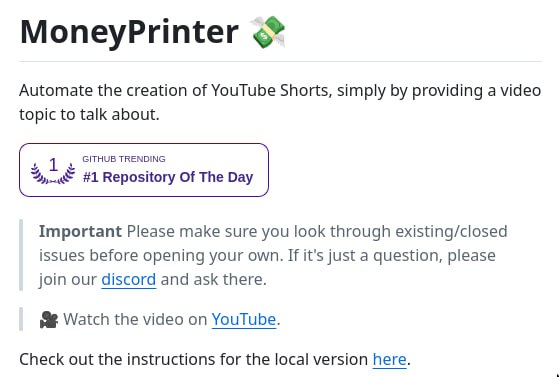Viewport: 559px width, 377px height.
Task: Click the divider line under the heading
Action: click(280, 61)
